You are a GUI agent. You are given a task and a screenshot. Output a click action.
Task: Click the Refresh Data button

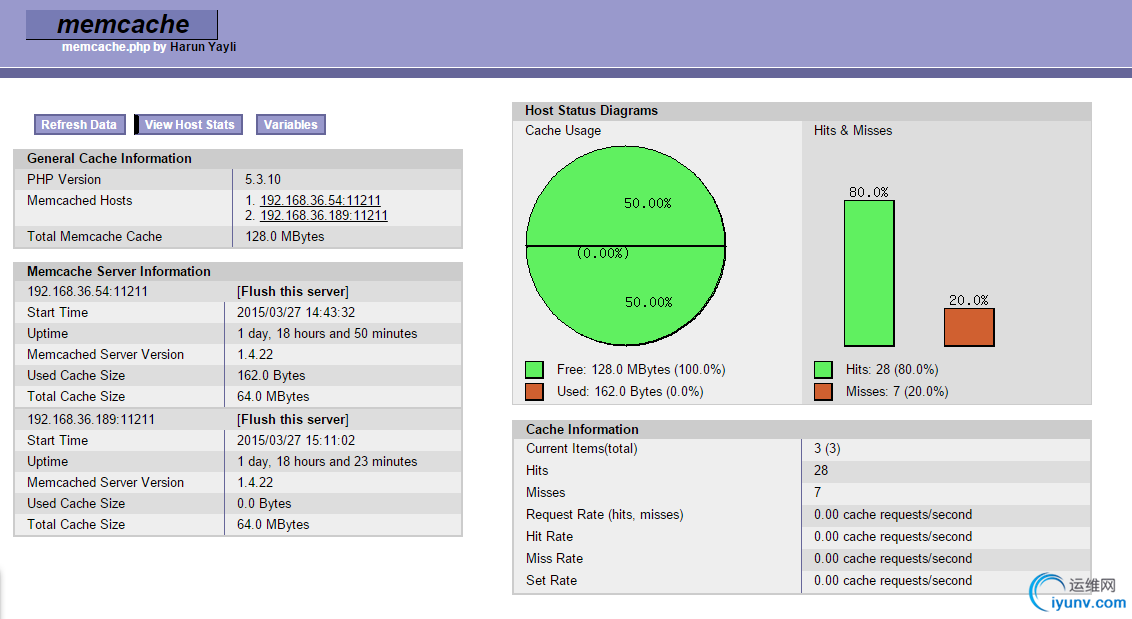(79, 125)
